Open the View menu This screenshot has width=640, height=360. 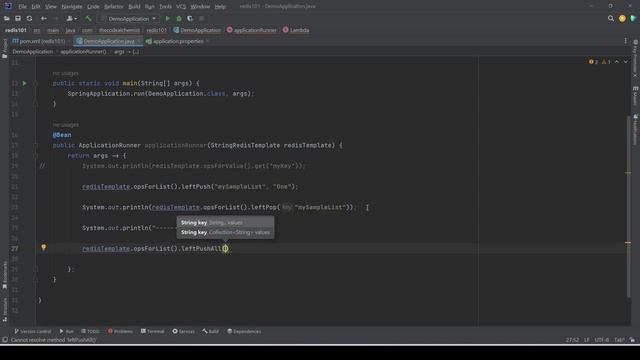(x=51, y=7)
